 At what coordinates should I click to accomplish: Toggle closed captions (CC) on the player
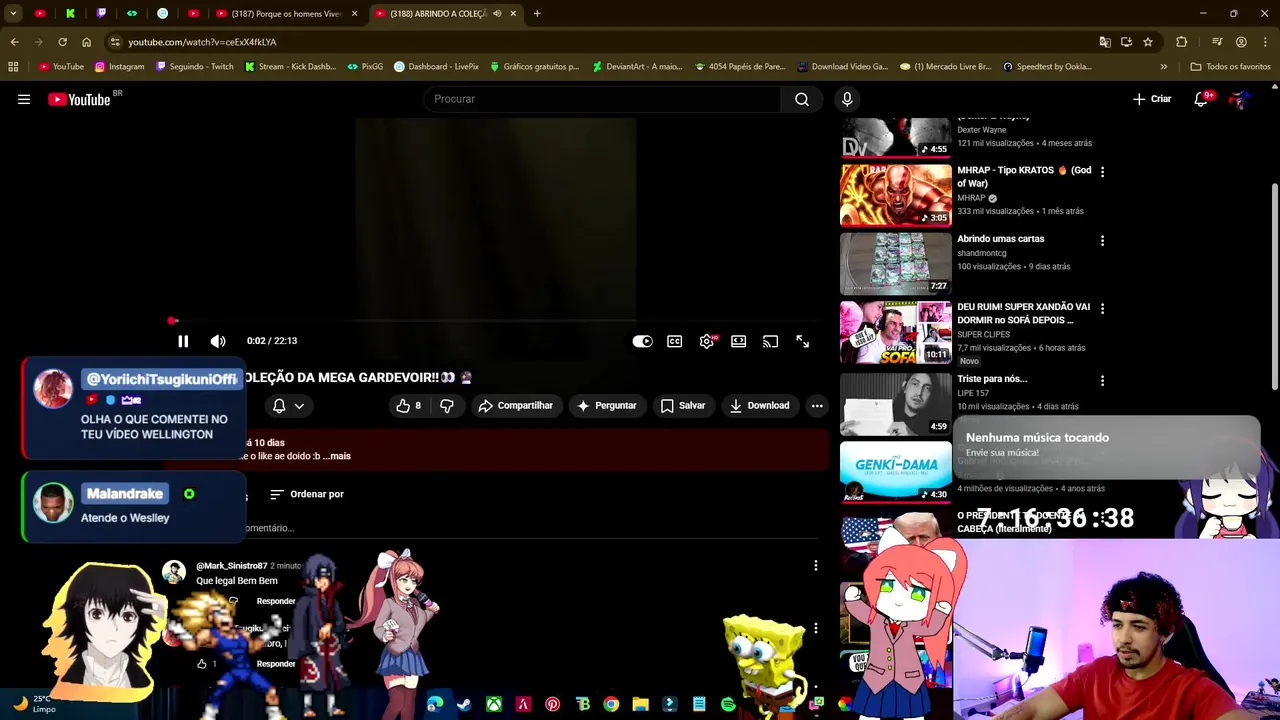click(x=675, y=341)
